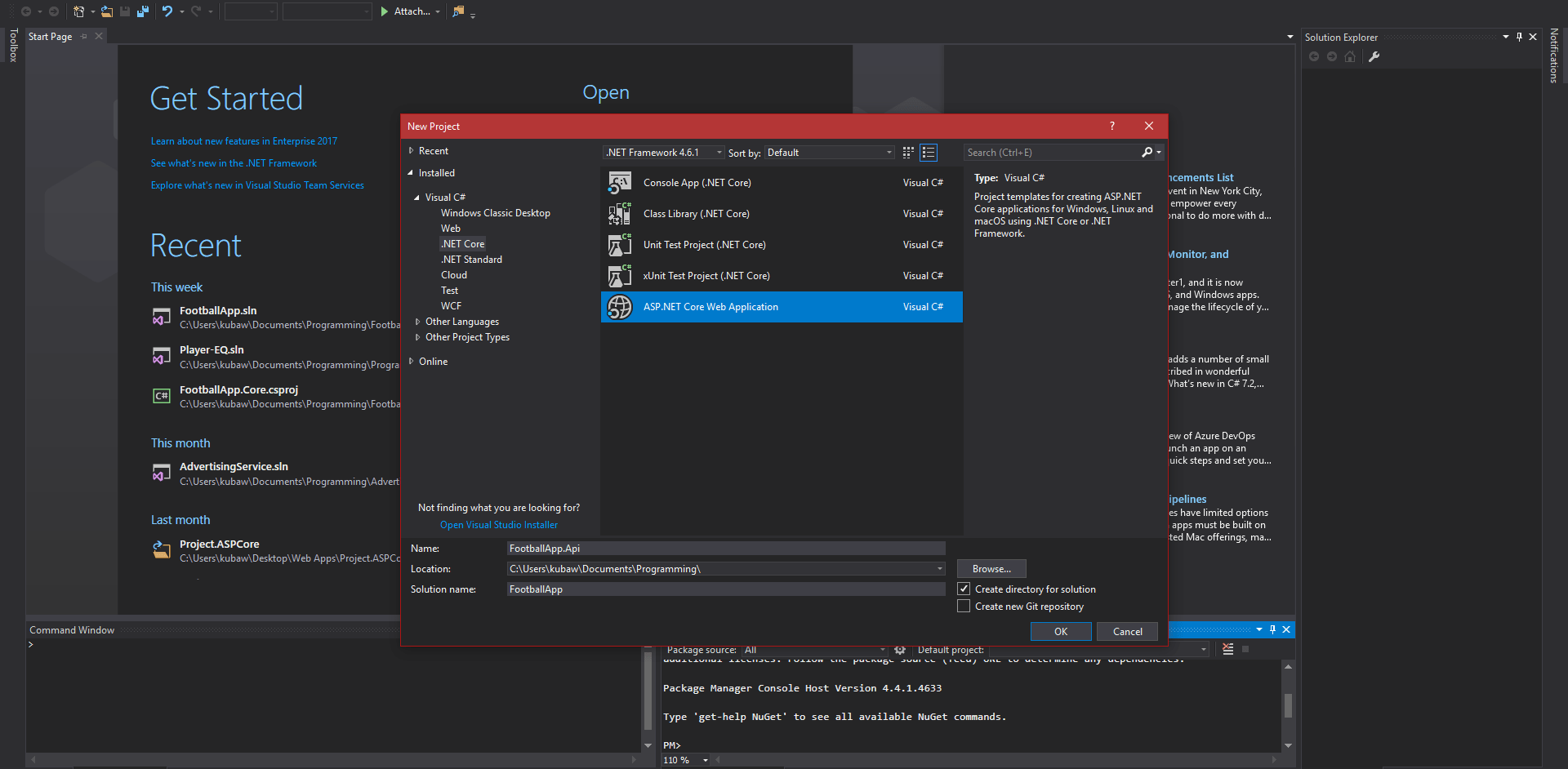Select the Class Library (.NET Core) template
1568x769 pixels.
(782, 214)
